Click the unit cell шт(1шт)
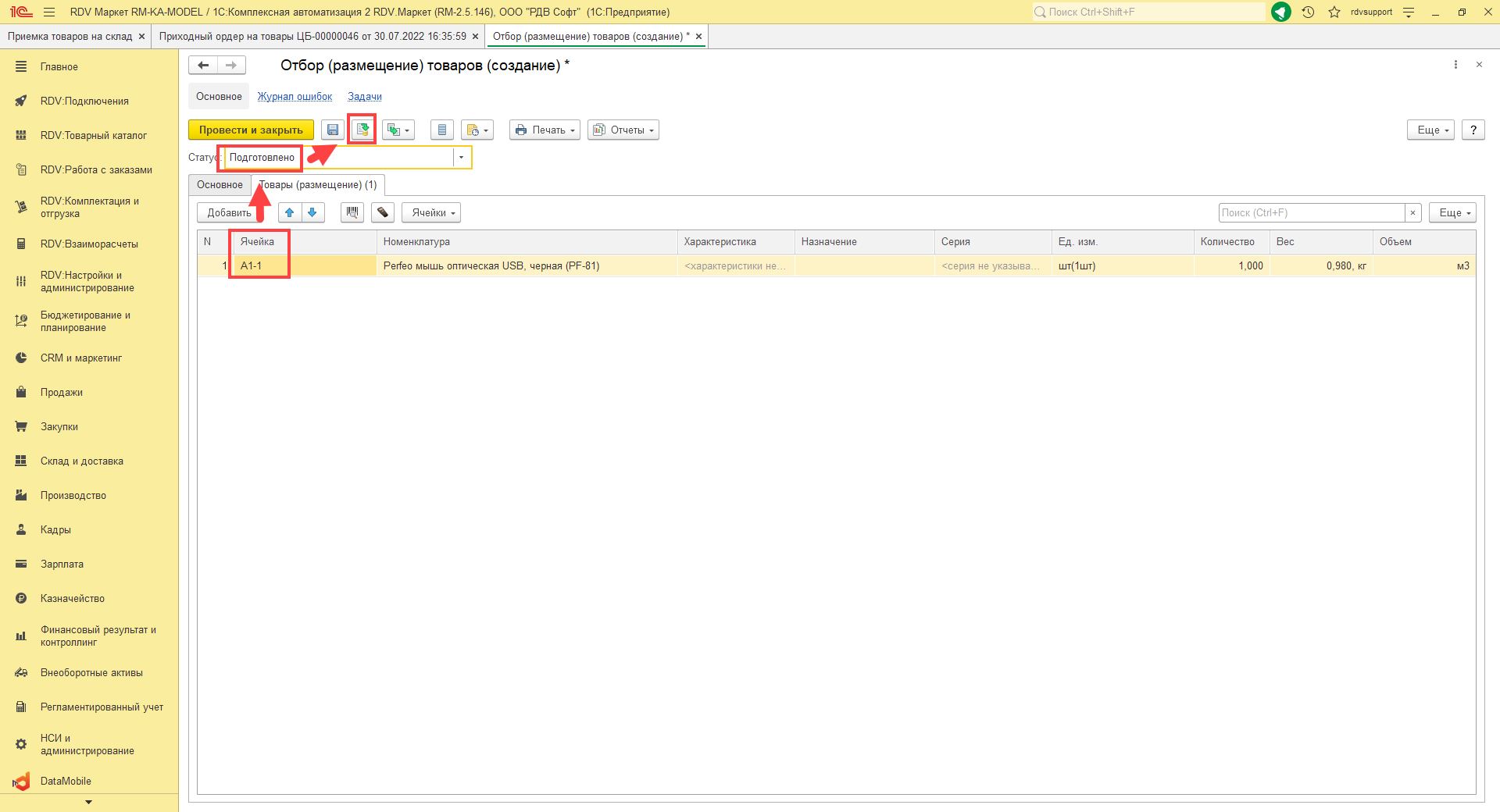 coord(1123,266)
